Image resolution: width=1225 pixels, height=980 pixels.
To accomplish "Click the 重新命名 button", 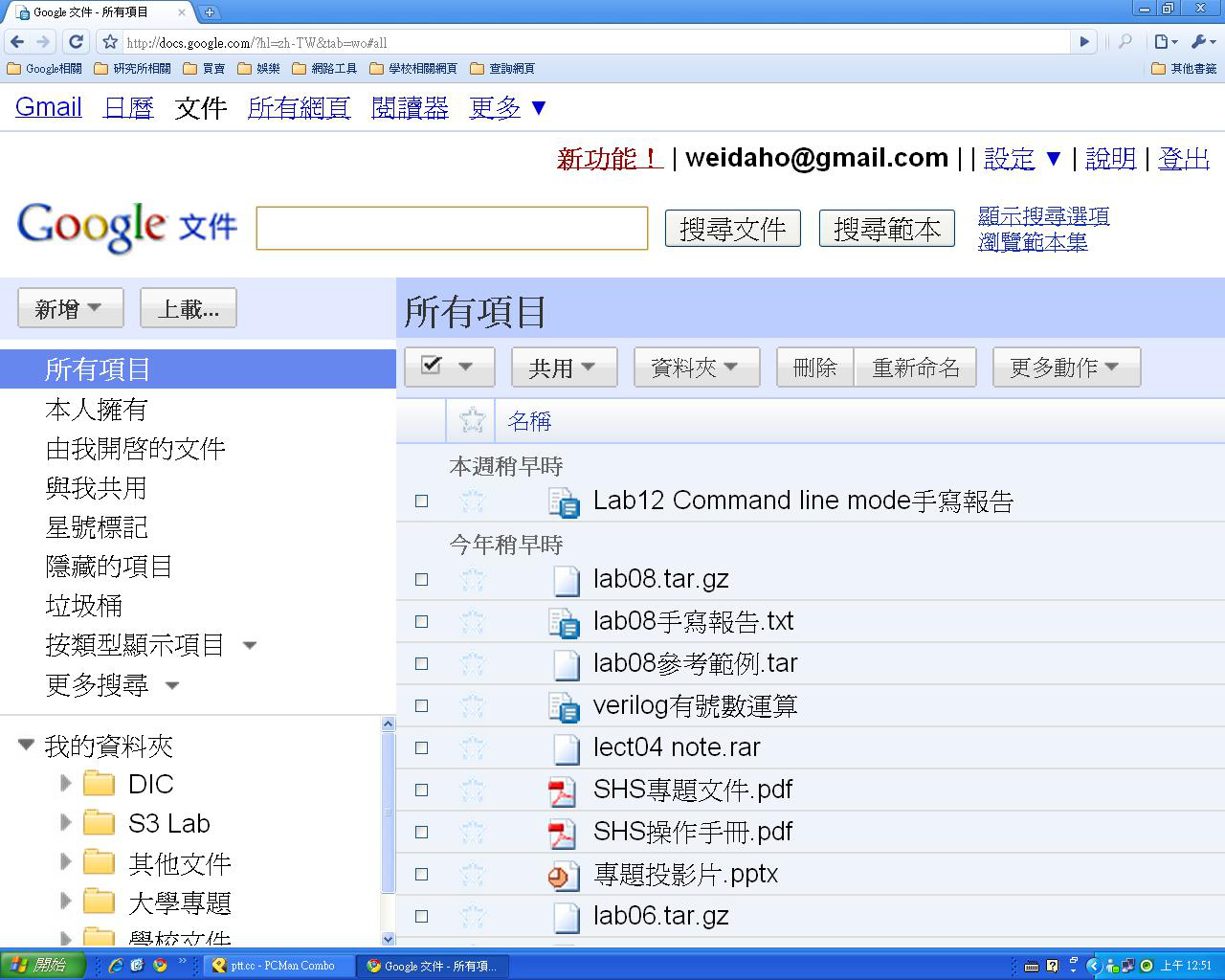I will [x=916, y=367].
